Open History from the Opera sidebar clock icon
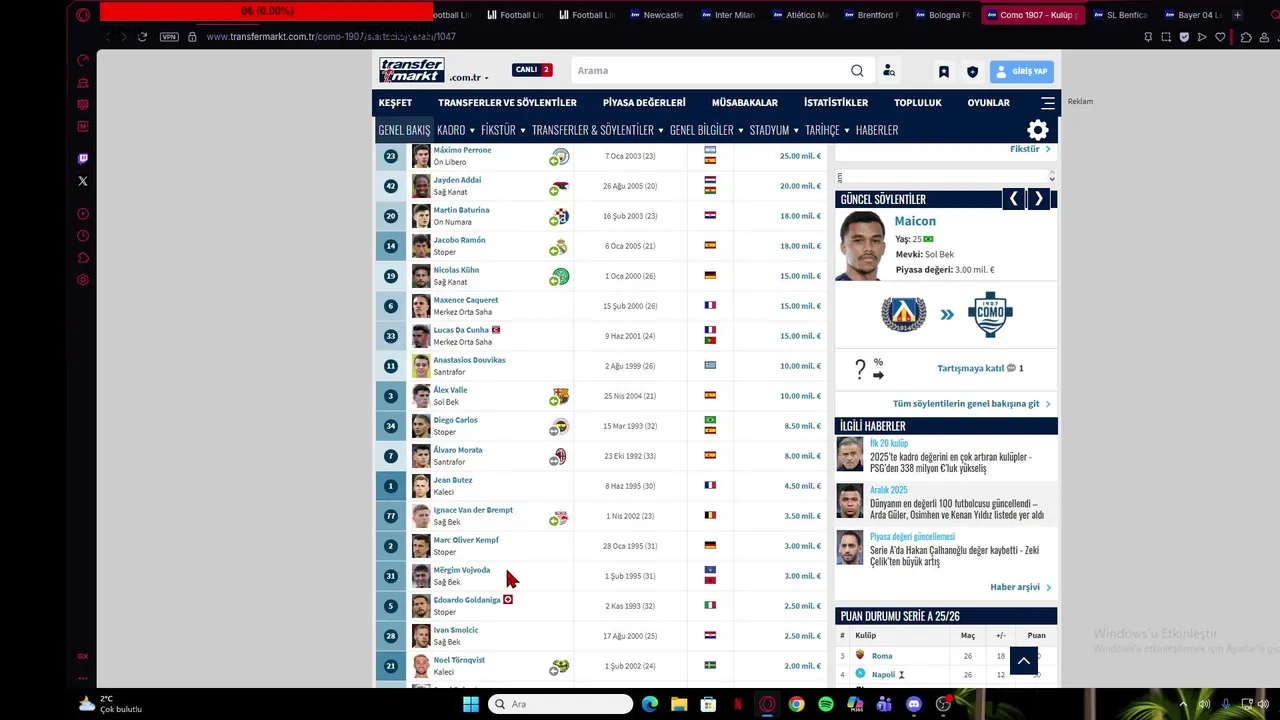The width and height of the screenshot is (1280, 720). coord(83,236)
